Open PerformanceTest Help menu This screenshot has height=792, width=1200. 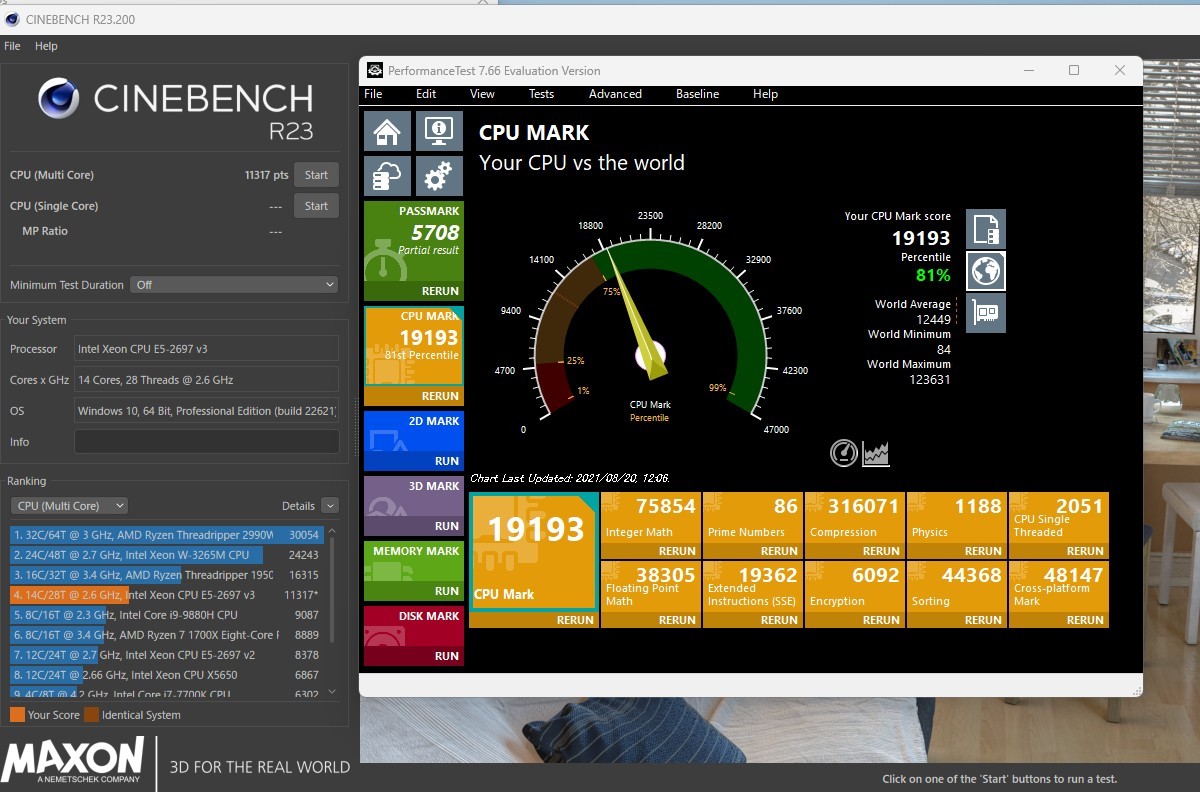click(765, 94)
